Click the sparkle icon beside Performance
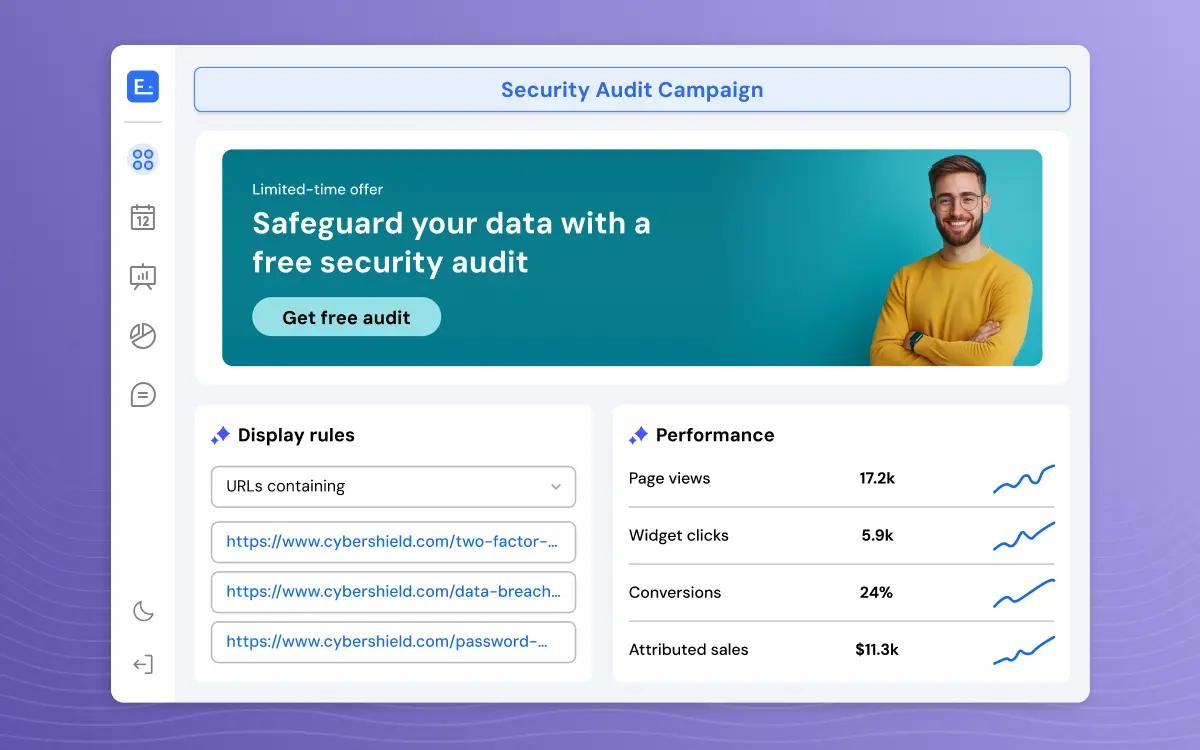The width and height of the screenshot is (1200, 750). point(638,436)
